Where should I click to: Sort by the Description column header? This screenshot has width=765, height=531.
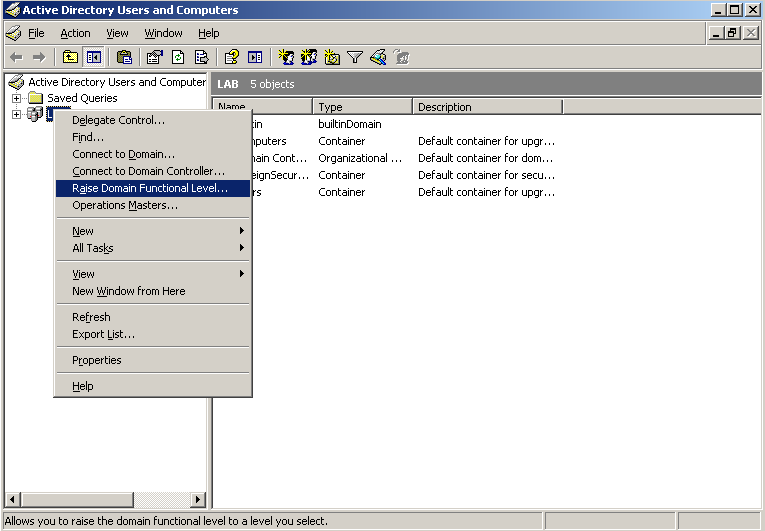click(x=487, y=107)
